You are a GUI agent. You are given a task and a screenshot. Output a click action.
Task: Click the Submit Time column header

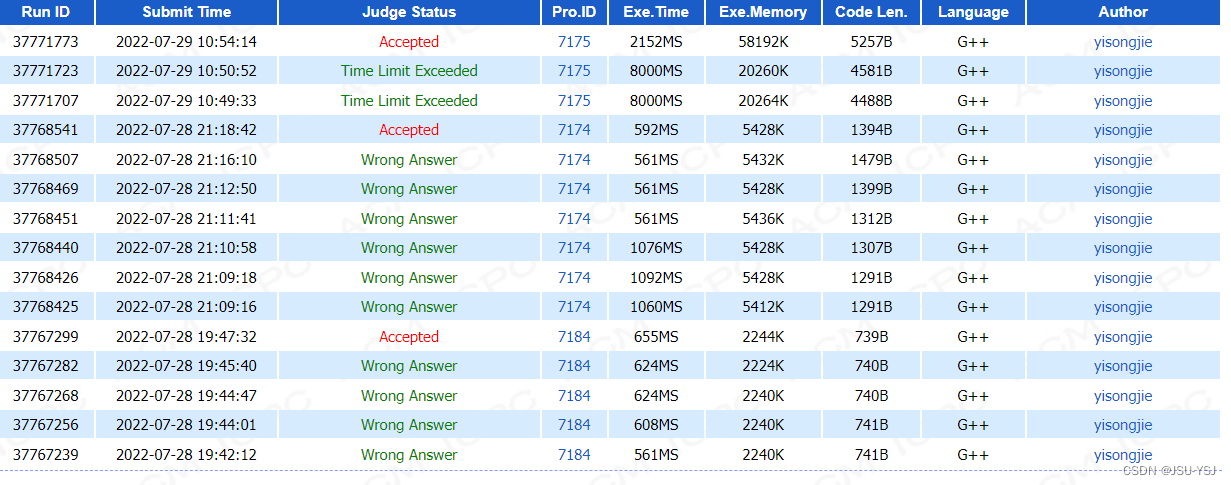click(x=187, y=12)
